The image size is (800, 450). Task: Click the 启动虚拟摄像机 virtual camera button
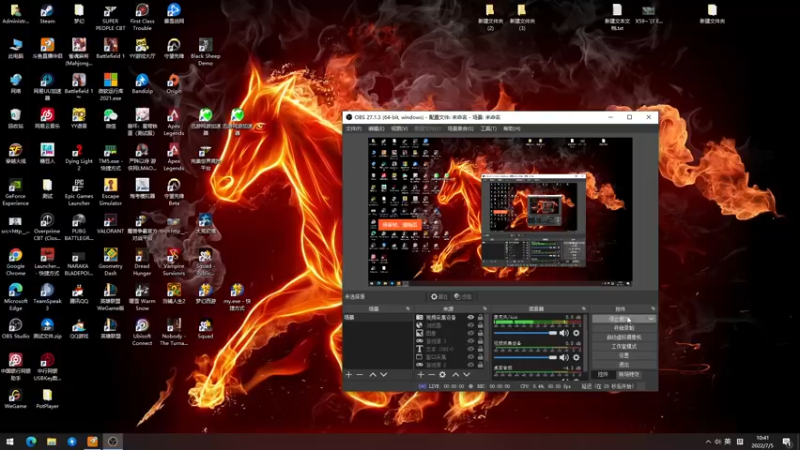624,337
